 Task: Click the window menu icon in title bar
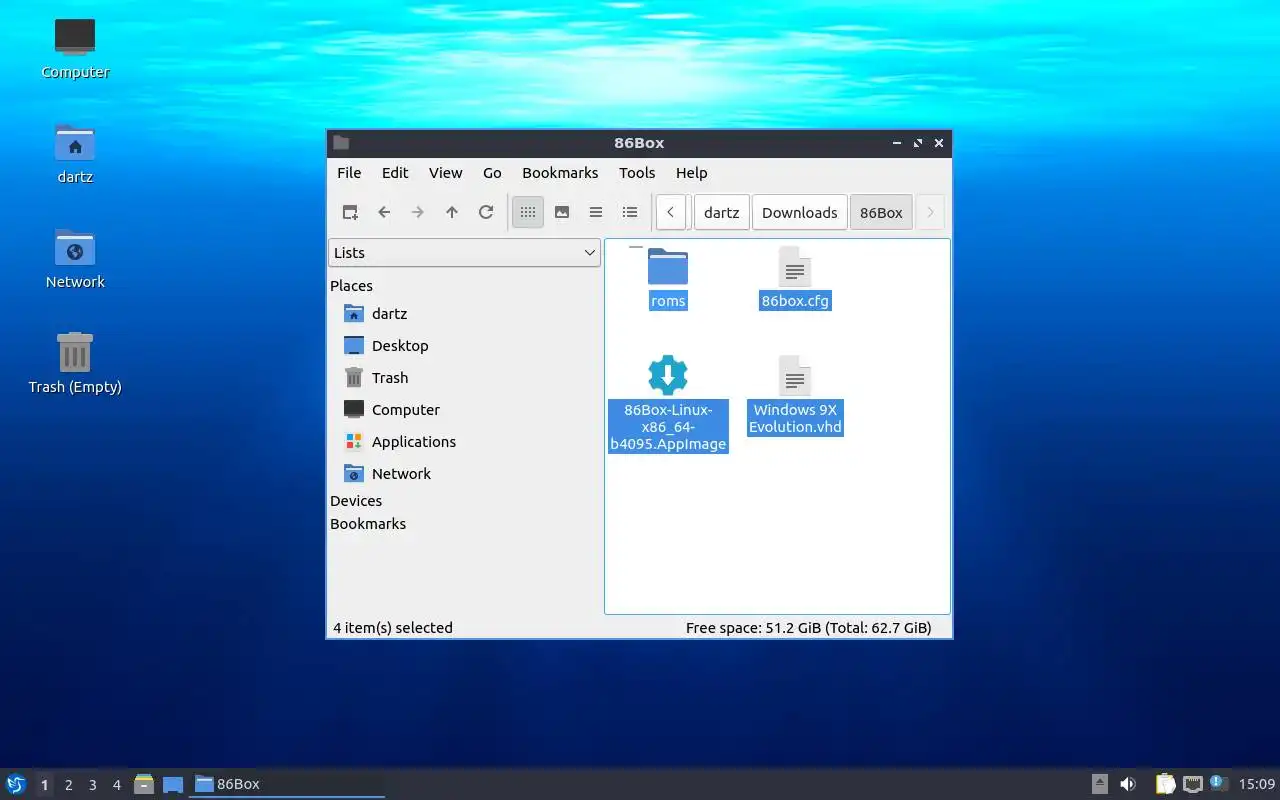coord(341,143)
